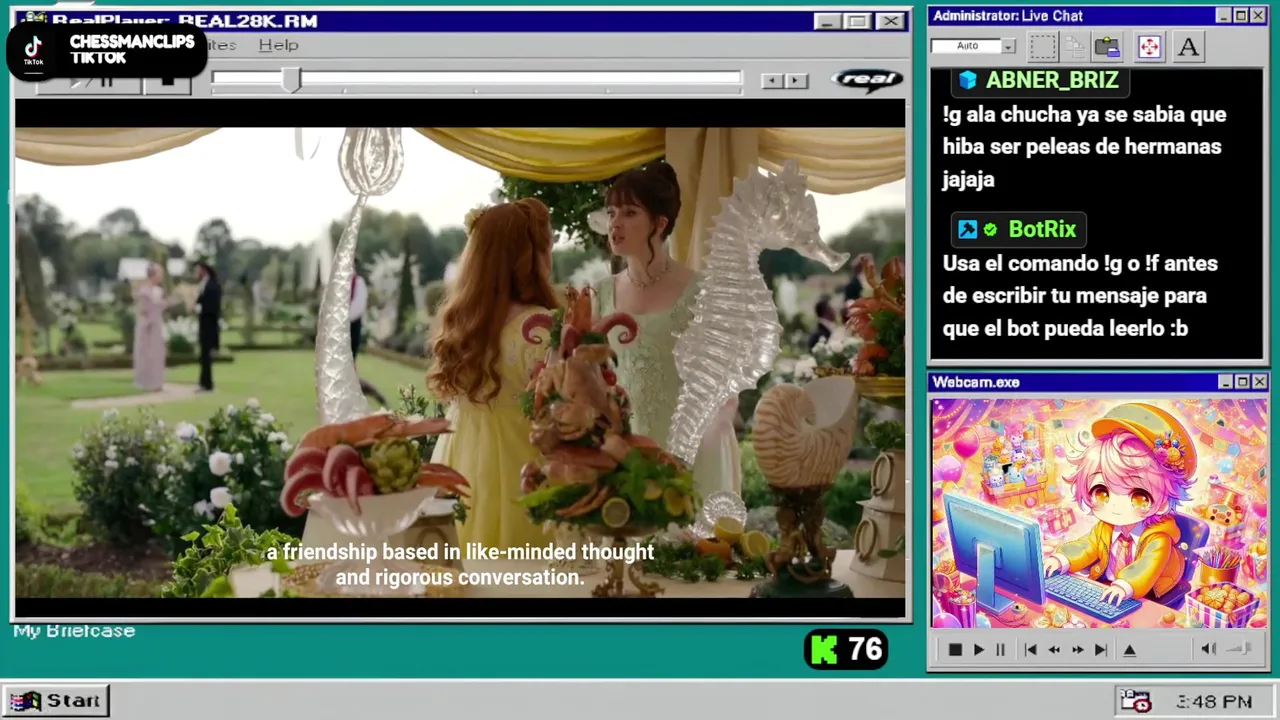Click the green verified badge beside BotRix
This screenshot has width=1280, height=720.
point(990,230)
